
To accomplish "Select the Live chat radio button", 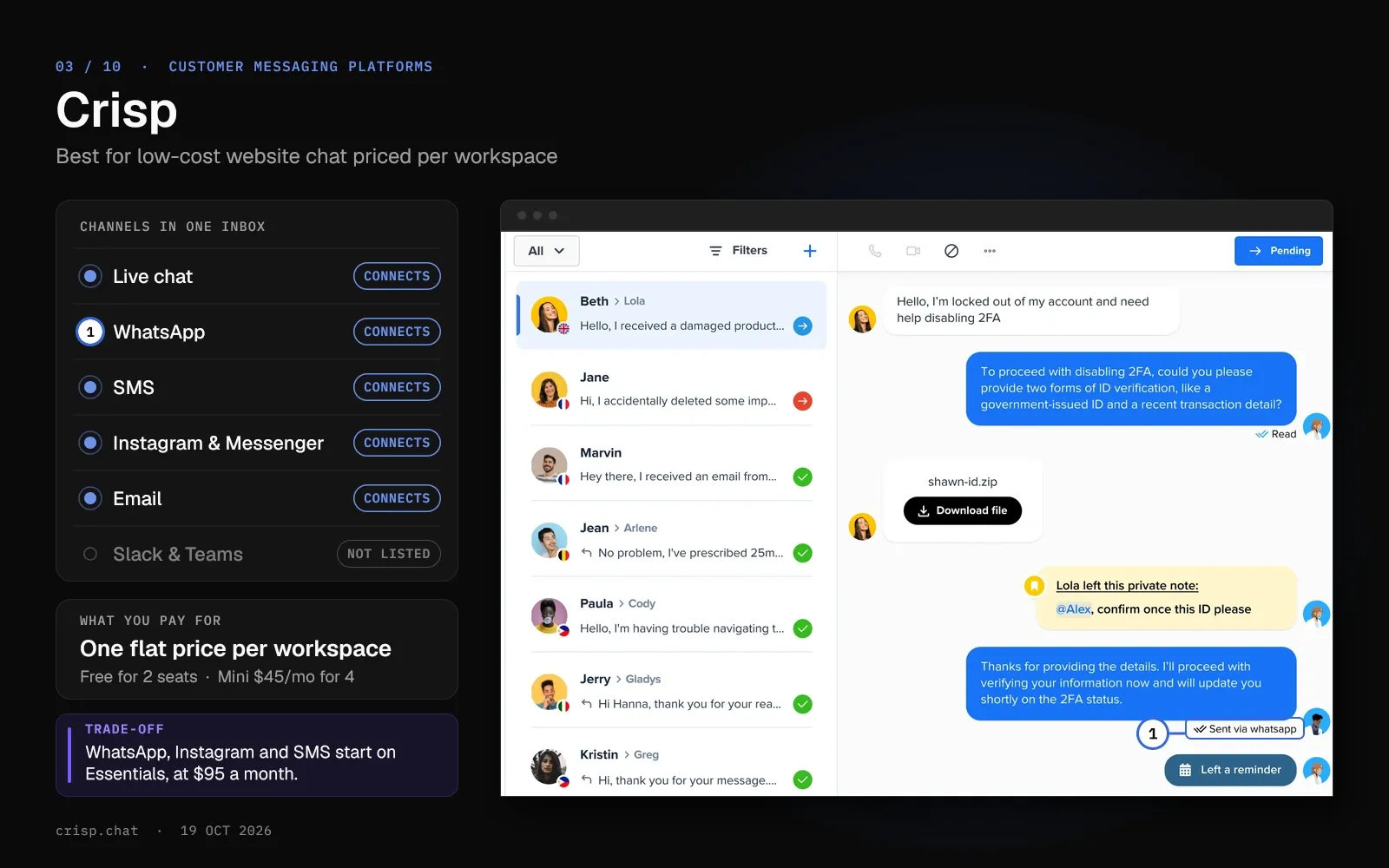I will coord(90,276).
